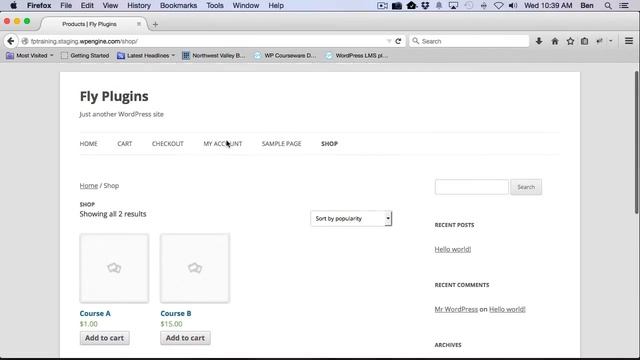Open Northwest Valley B... bookmark

click(x=213, y=56)
